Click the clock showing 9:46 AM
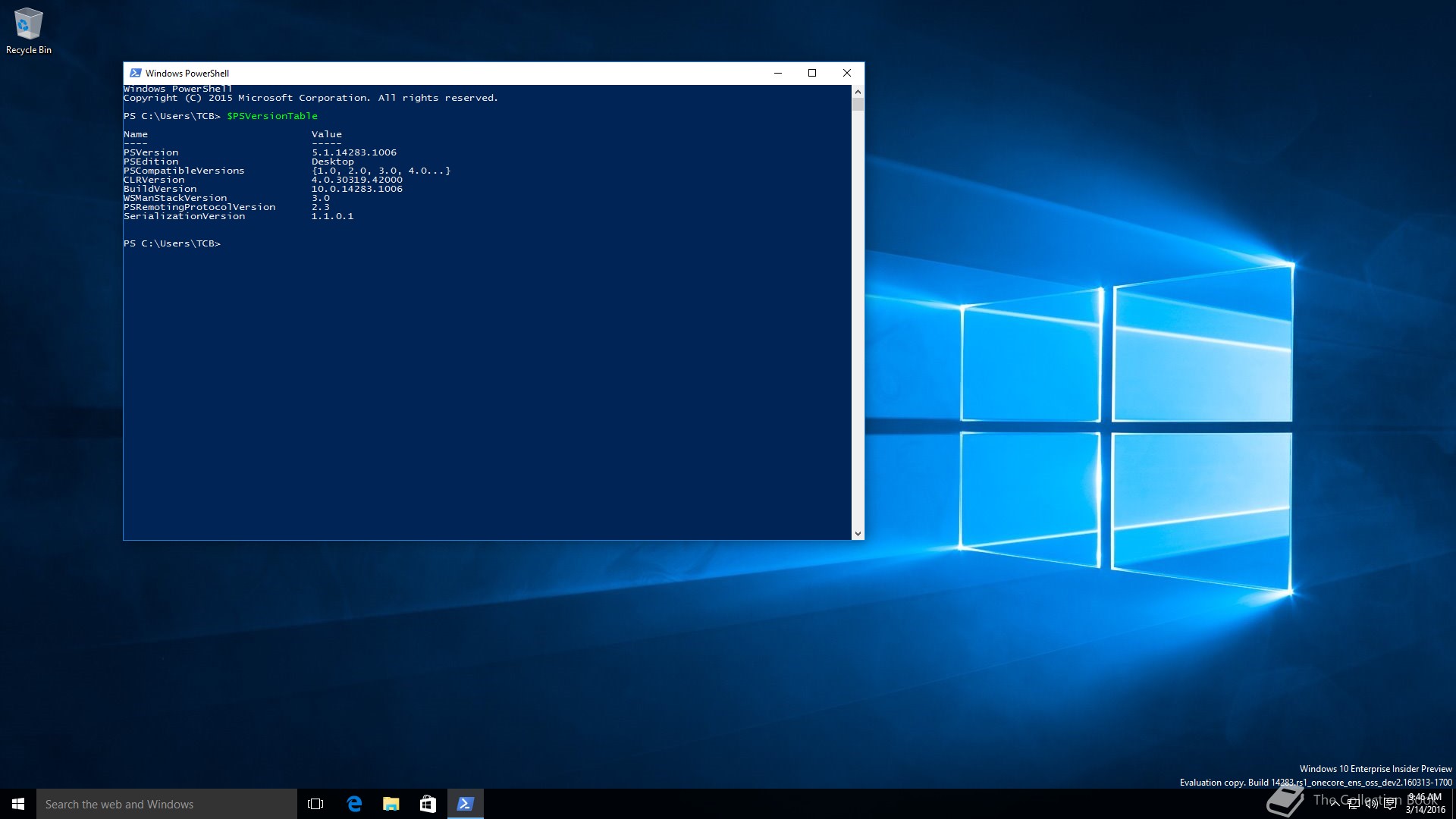1456x819 pixels. pyautogui.click(x=1425, y=804)
